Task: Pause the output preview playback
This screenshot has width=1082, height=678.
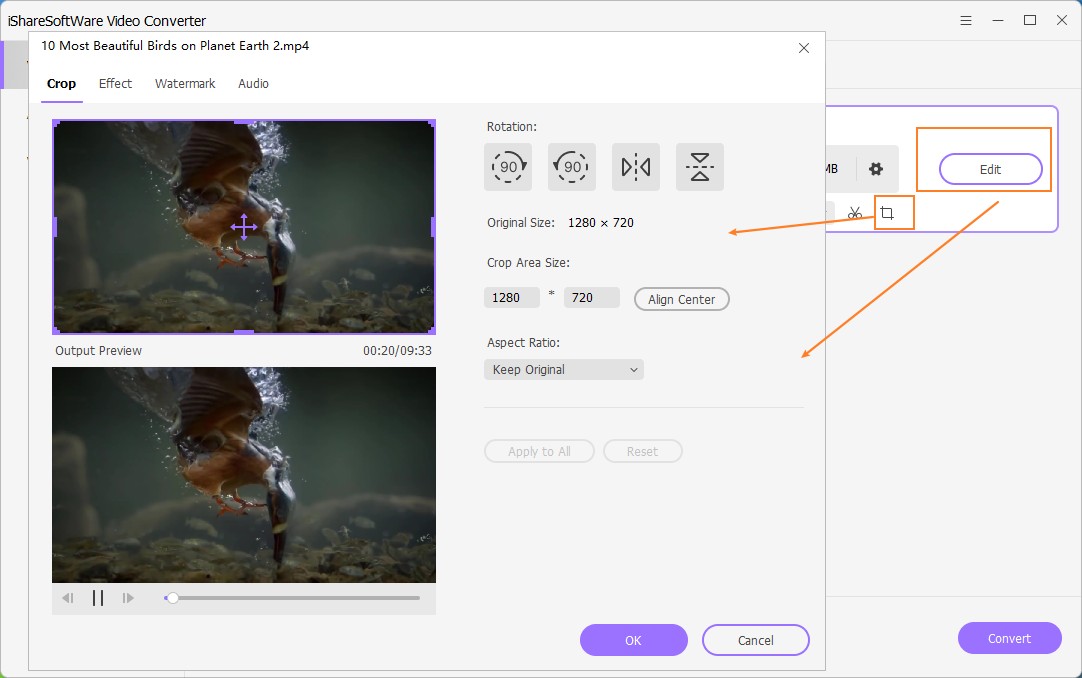Action: pos(98,598)
